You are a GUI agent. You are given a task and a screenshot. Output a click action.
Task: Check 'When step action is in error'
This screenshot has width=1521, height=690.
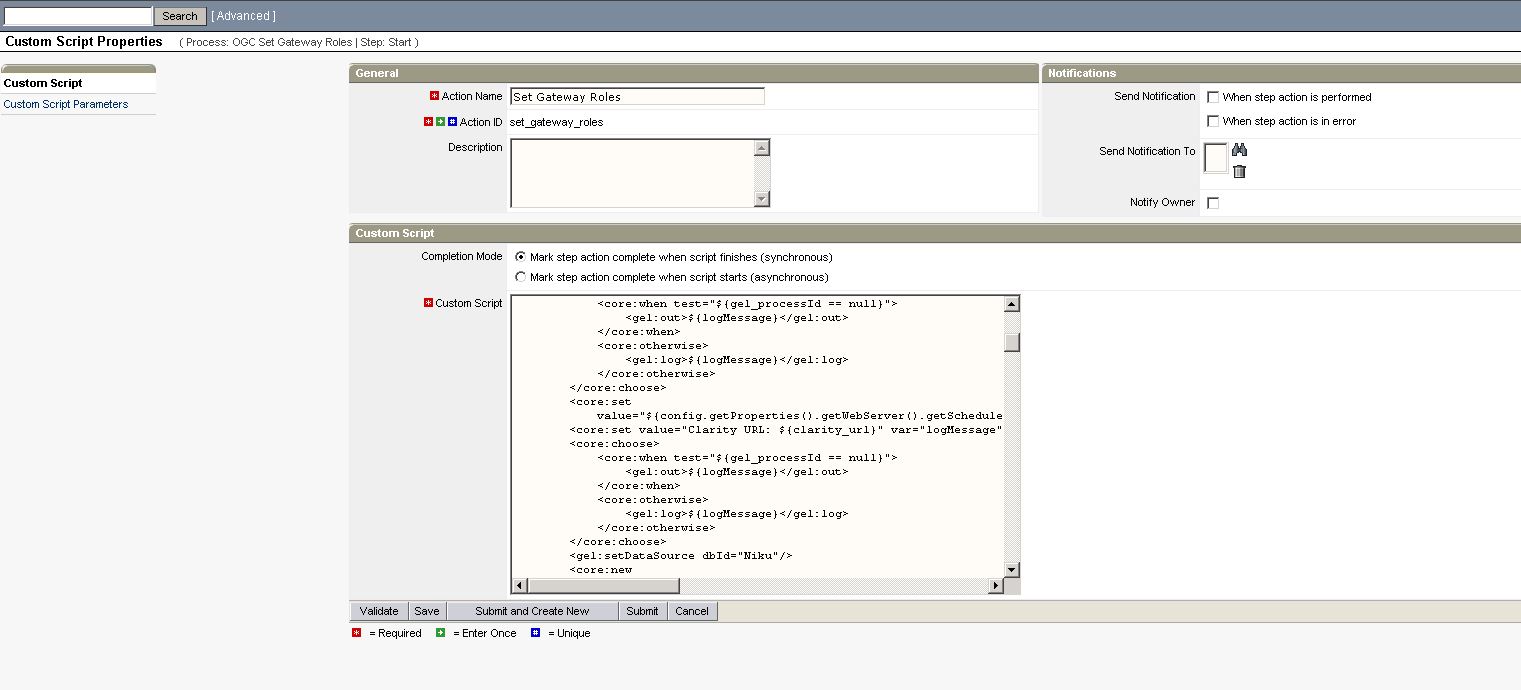[x=1213, y=122]
